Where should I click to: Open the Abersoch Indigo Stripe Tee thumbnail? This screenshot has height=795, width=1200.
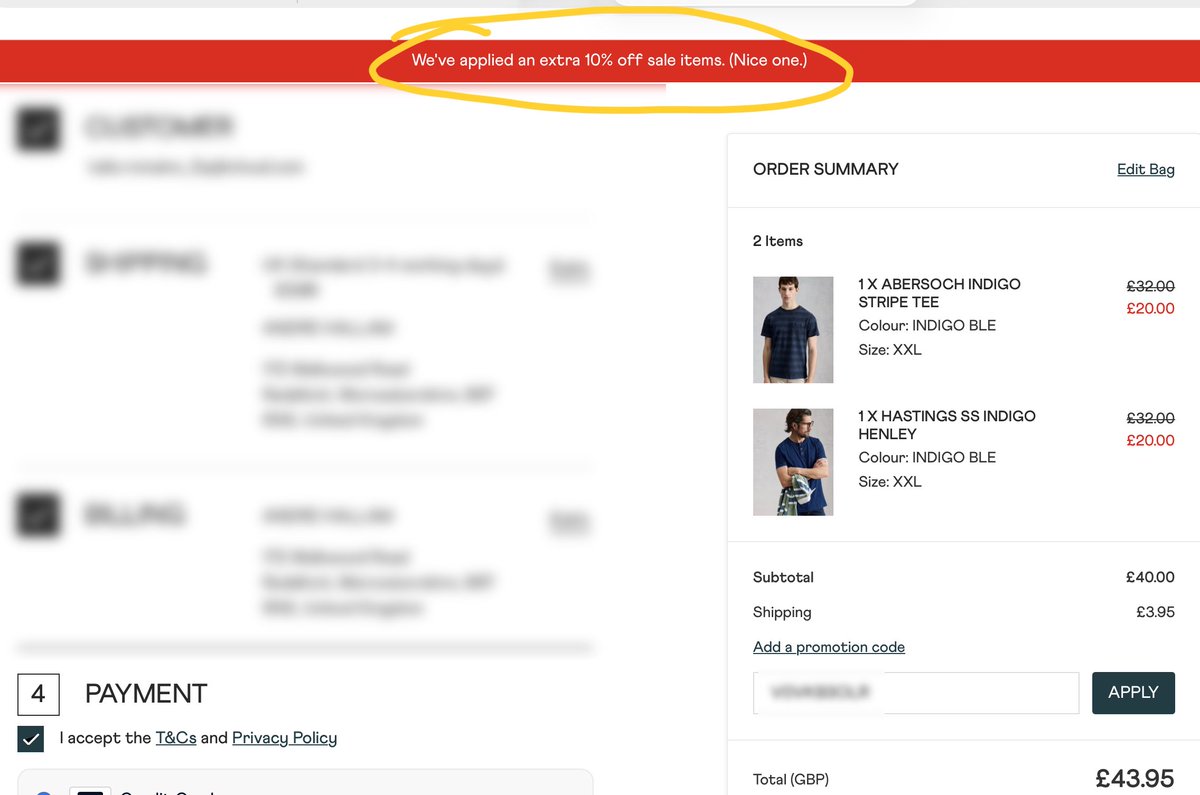[793, 330]
